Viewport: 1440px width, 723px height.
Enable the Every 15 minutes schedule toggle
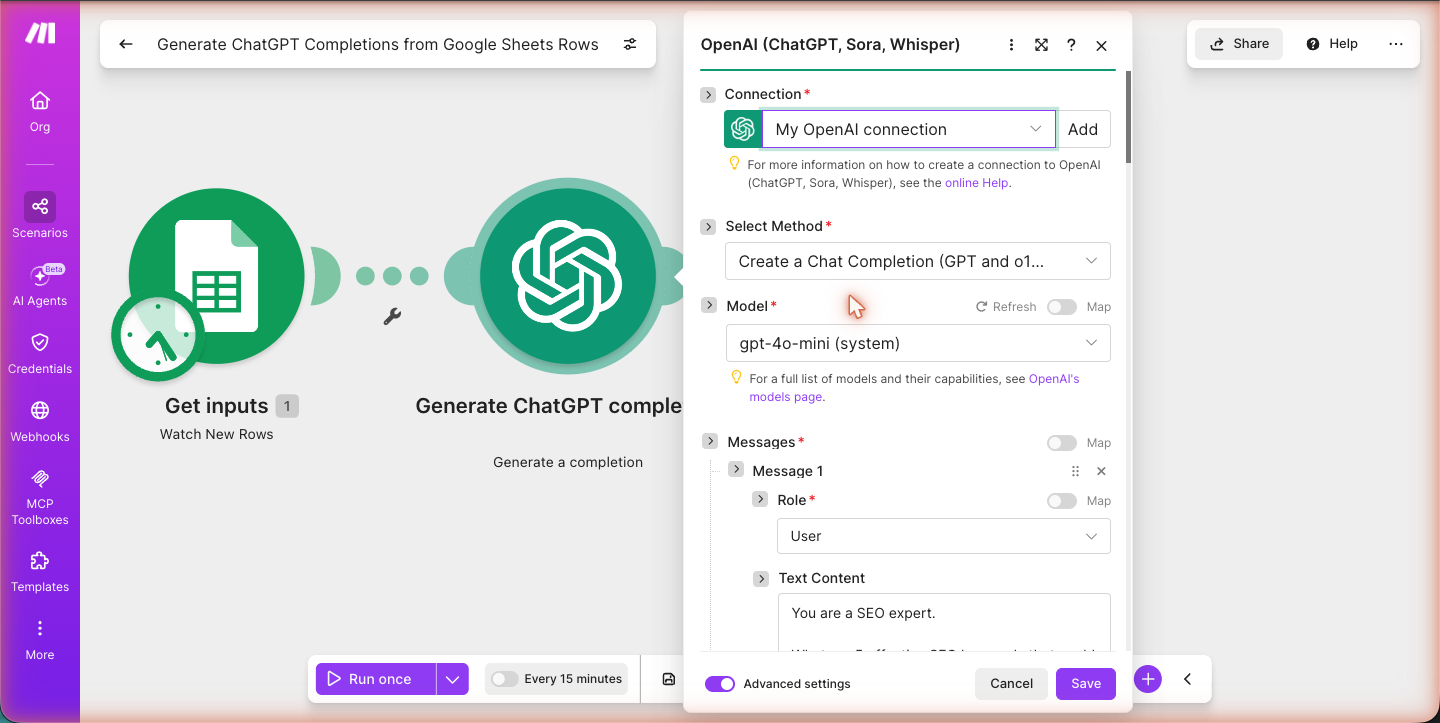coord(505,679)
